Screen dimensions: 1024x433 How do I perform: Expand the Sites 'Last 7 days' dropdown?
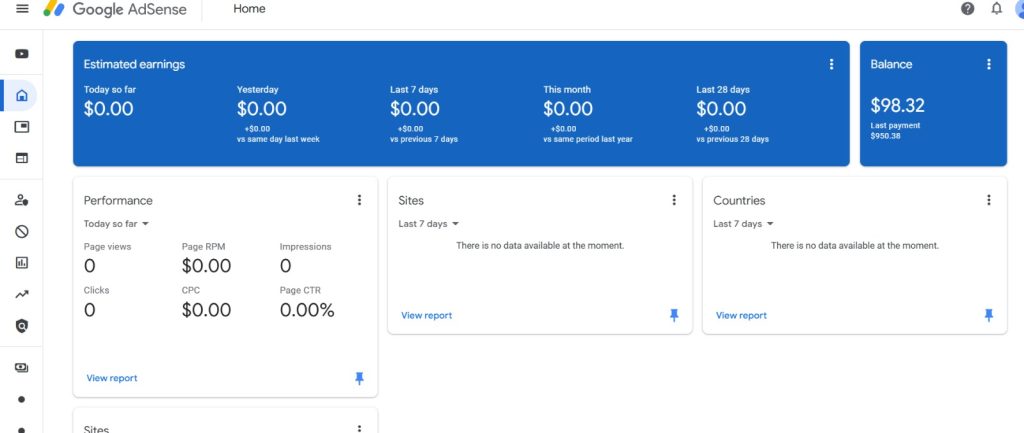(429, 224)
